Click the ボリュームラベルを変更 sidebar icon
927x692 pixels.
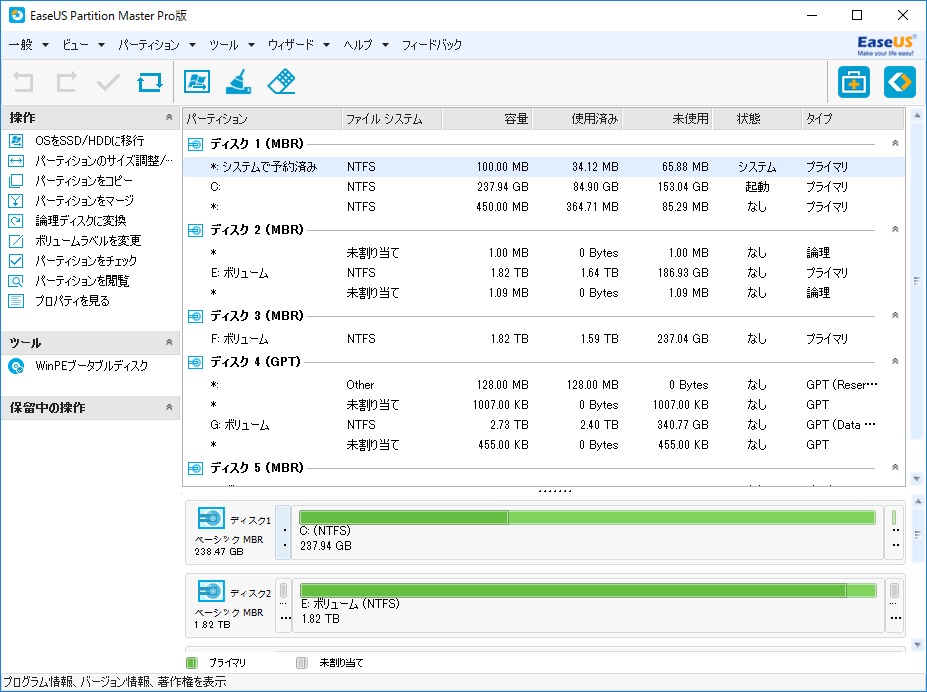(16, 241)
